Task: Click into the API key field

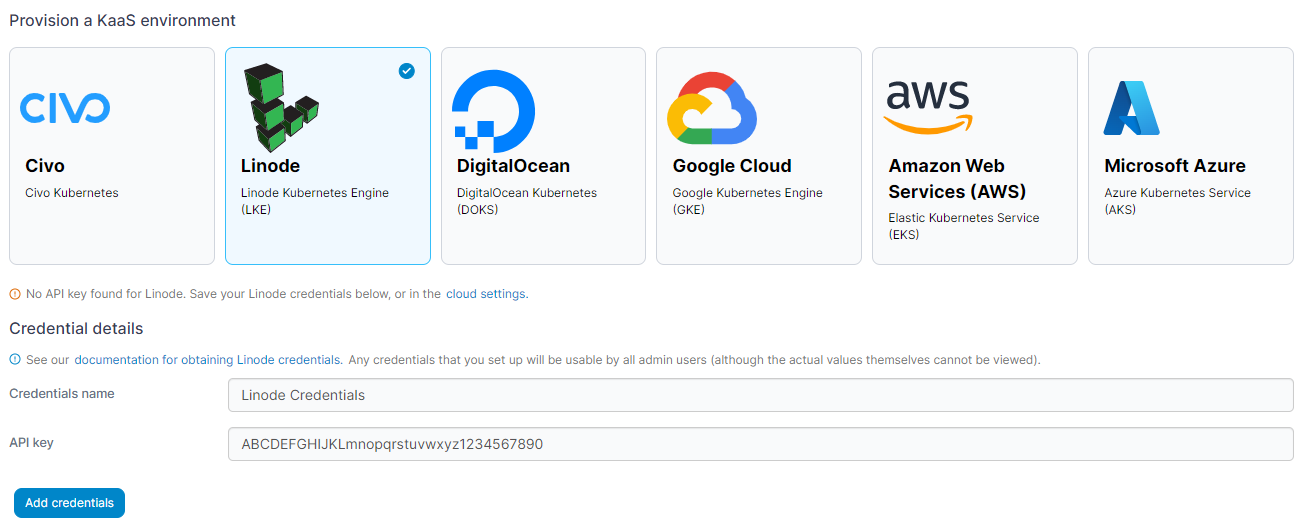Action: (761, 444)
